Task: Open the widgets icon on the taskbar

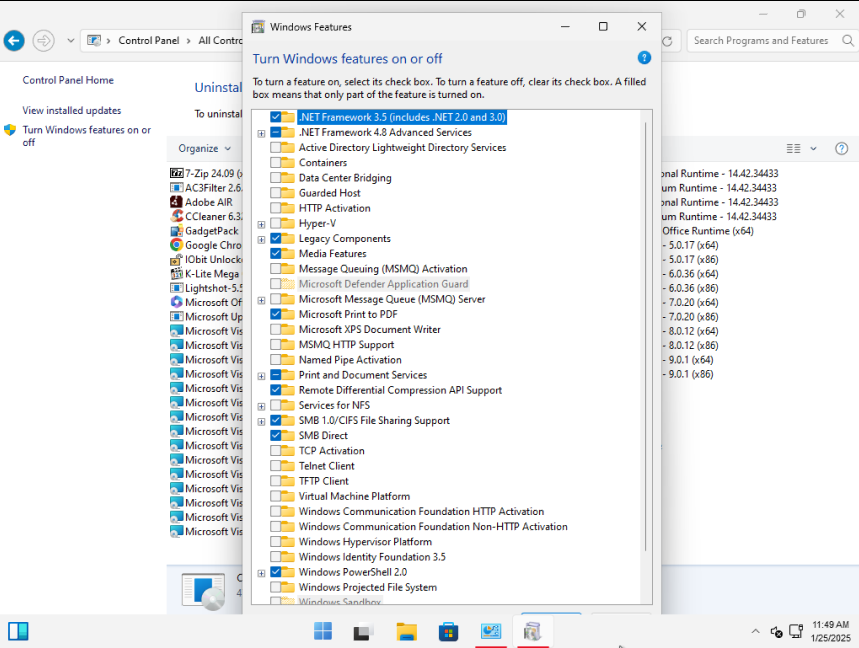Action: point(18,631)
